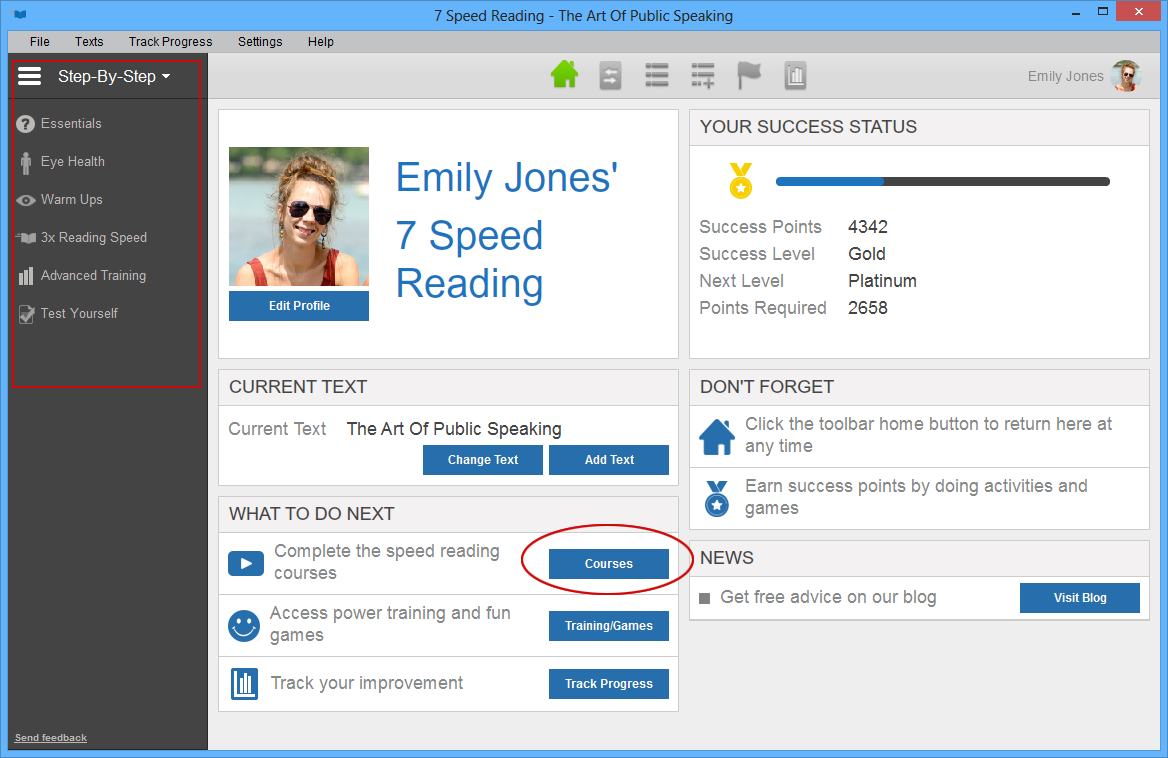This screenshot has width=1168, height=758.
Task: Click the green home toolbar icon
Action: 564,75
